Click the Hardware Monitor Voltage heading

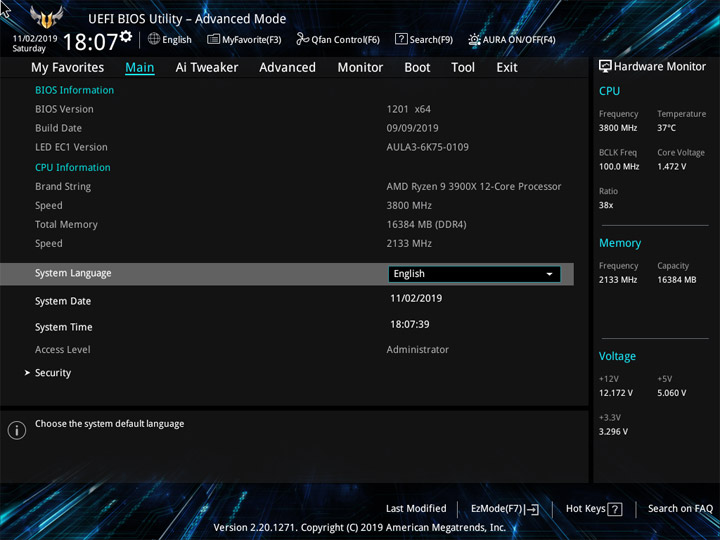(617, 356)
